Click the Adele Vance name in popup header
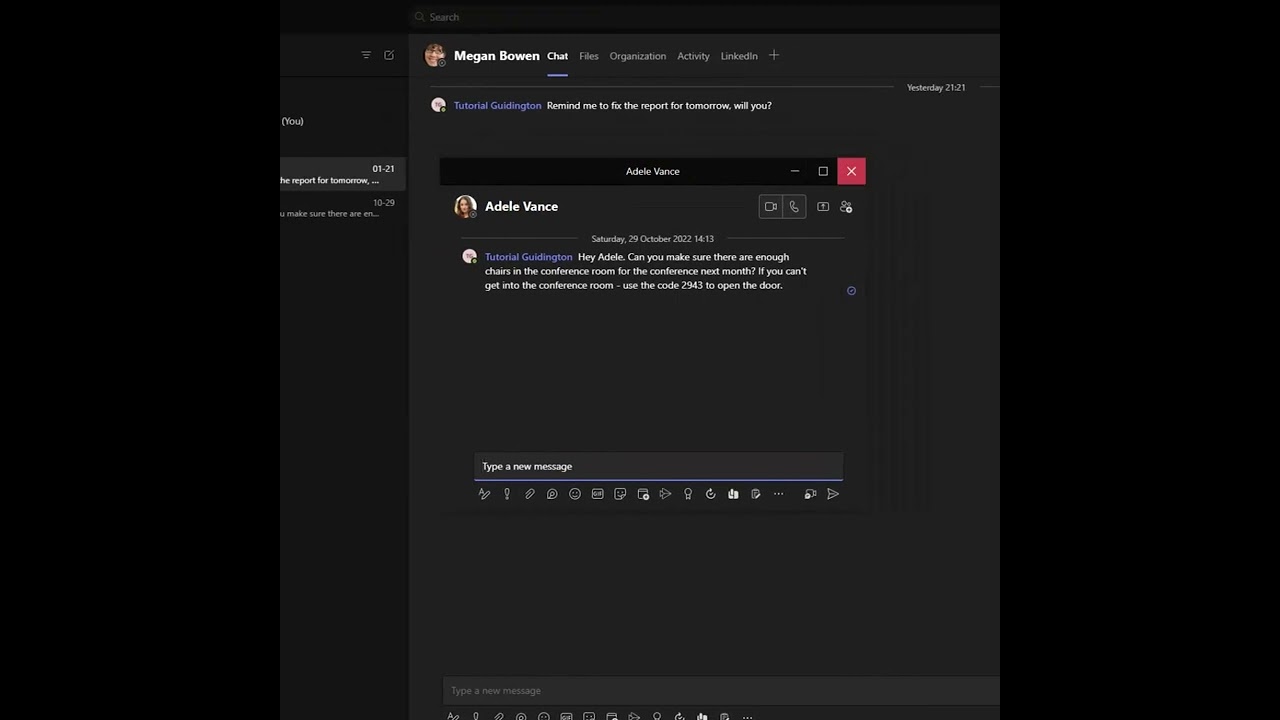 point(521,207)
